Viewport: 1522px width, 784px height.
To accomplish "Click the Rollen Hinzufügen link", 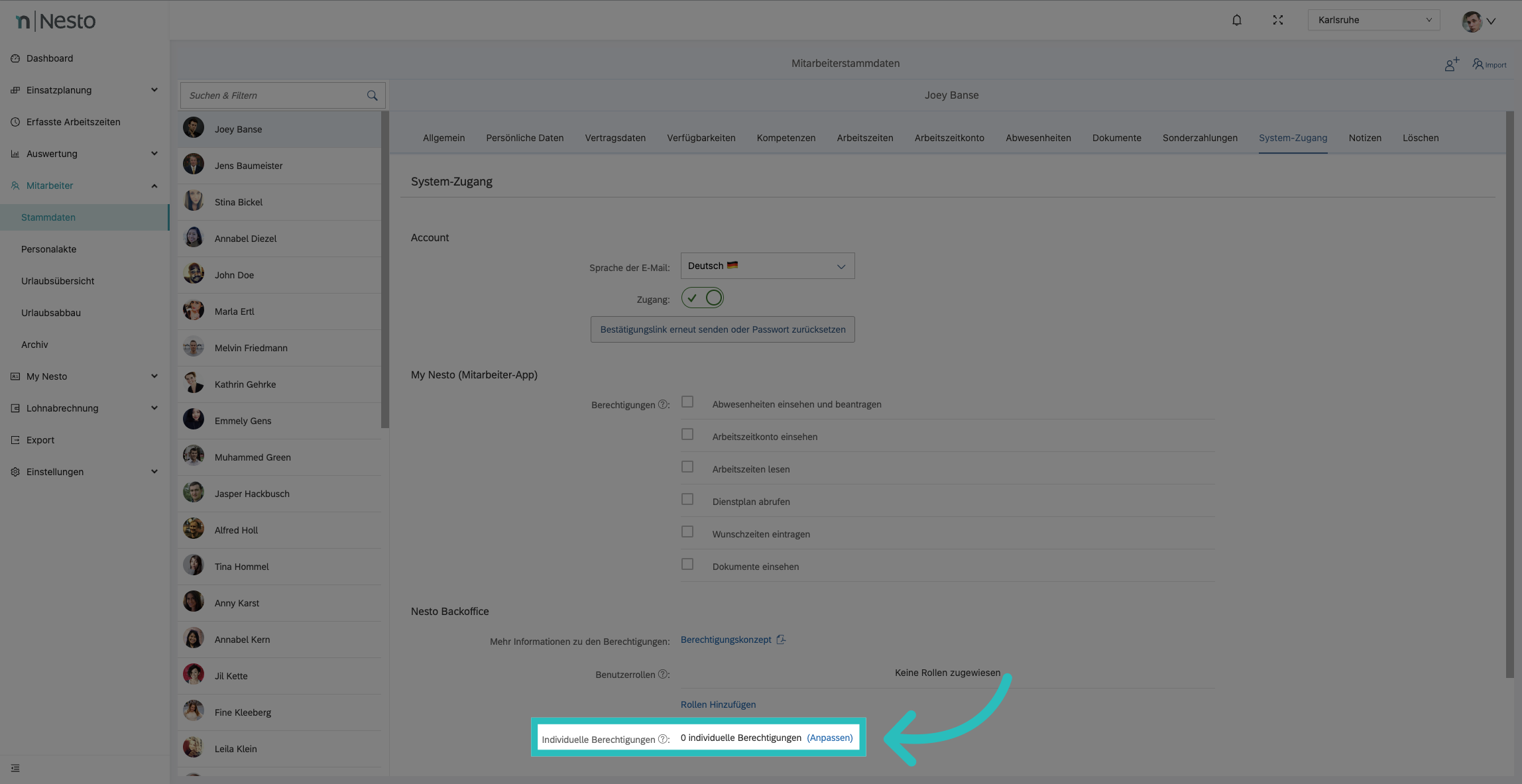I will (718, 704).
